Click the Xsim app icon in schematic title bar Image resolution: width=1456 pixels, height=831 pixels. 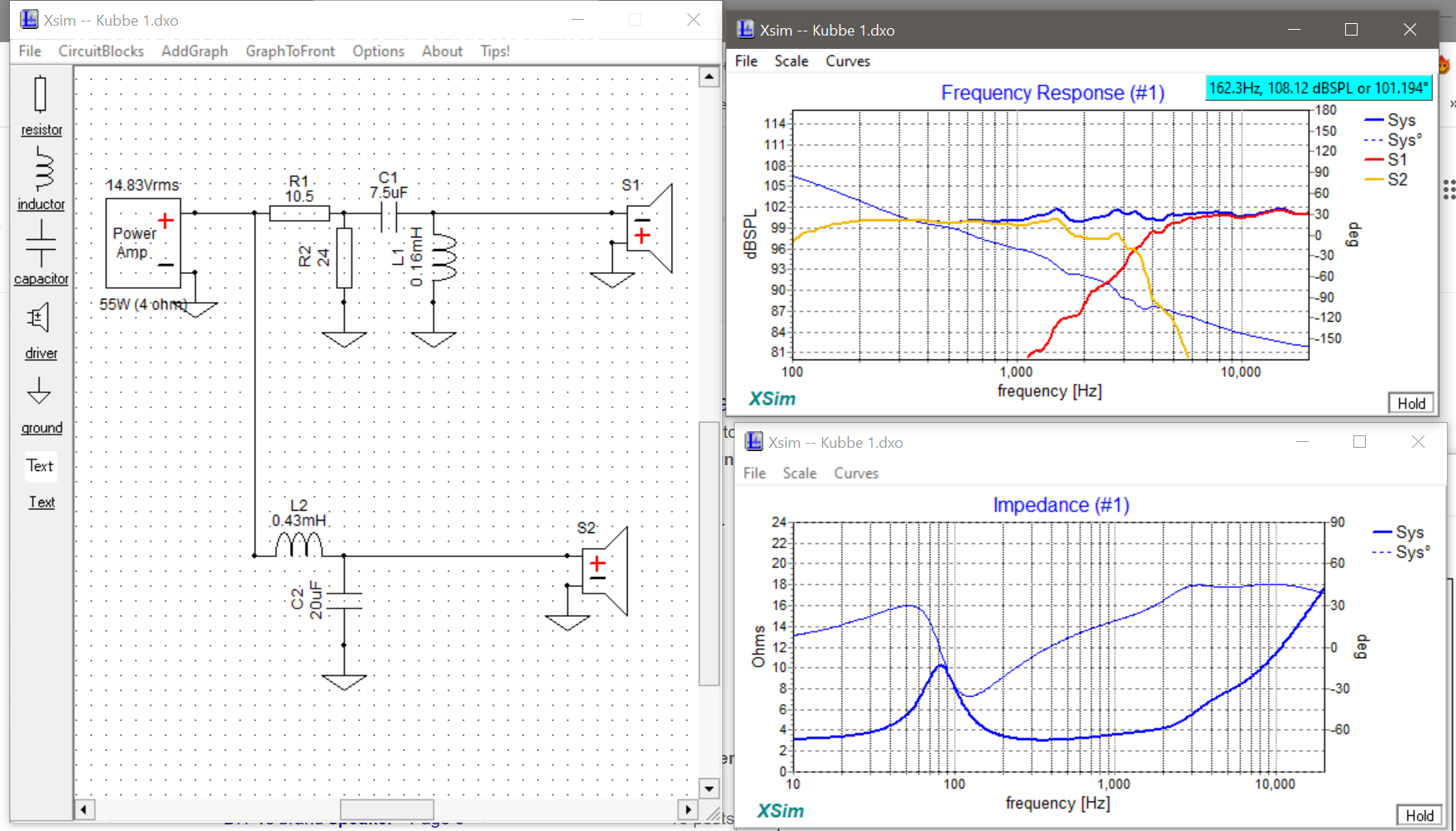point(29,19)
